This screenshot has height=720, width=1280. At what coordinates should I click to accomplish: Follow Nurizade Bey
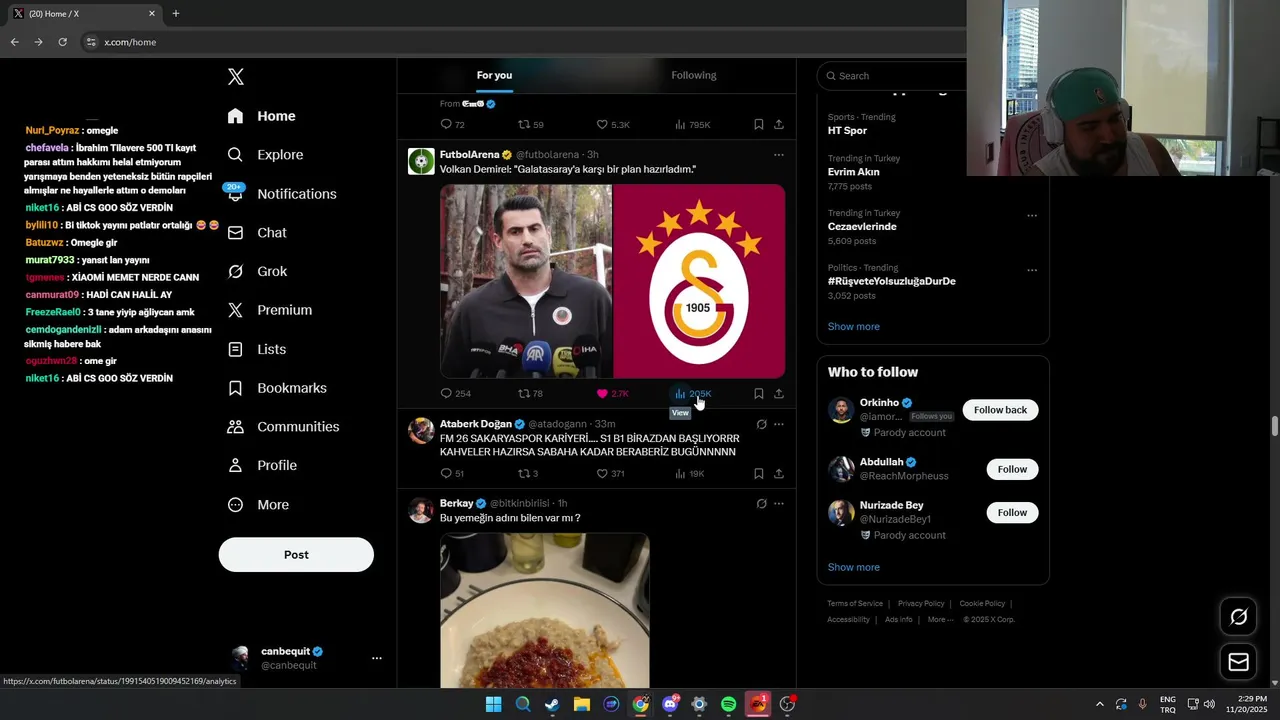1012,513
